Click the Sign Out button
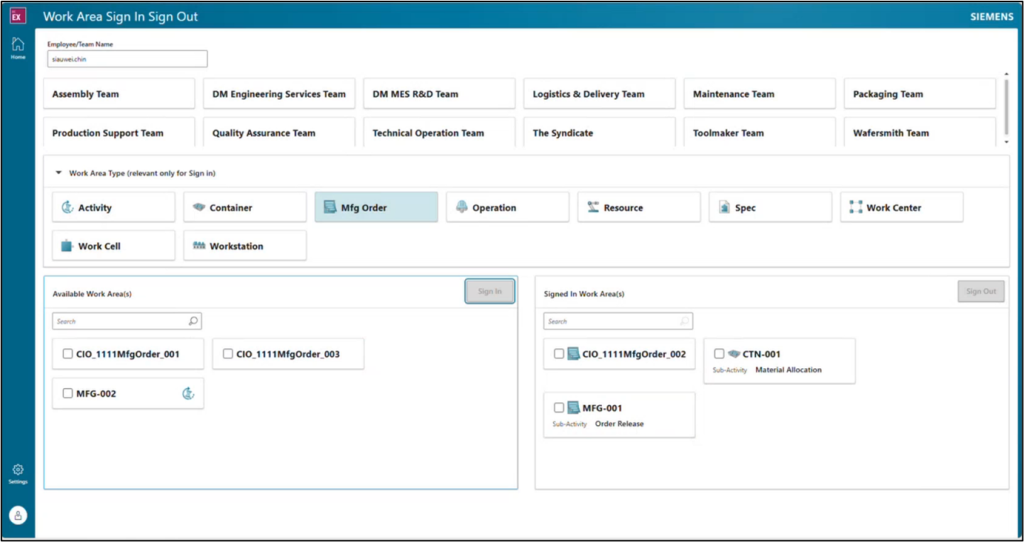The image size is (1024, 542). [981, 291]
